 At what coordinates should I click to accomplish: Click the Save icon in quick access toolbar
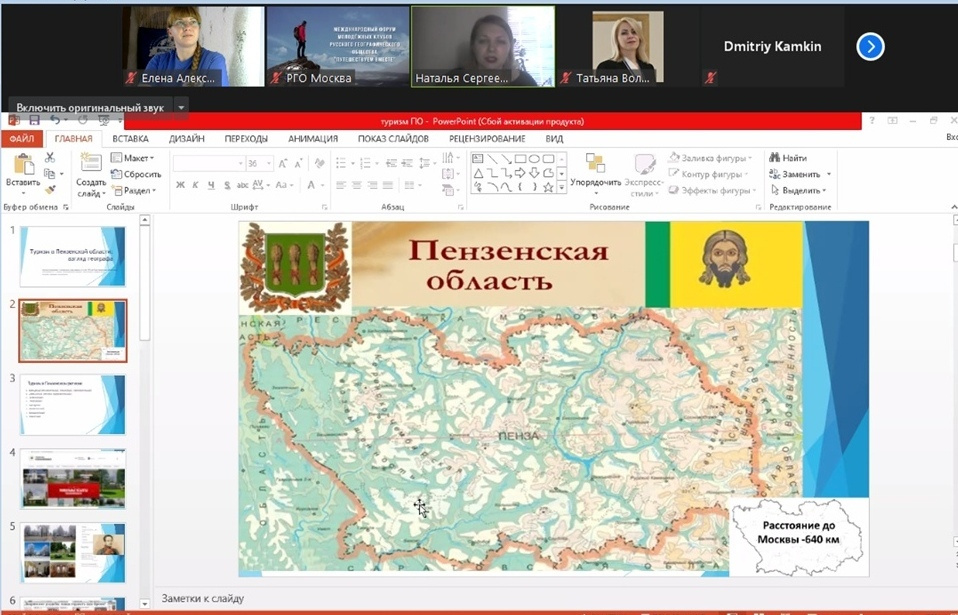[x=34, y=121]
